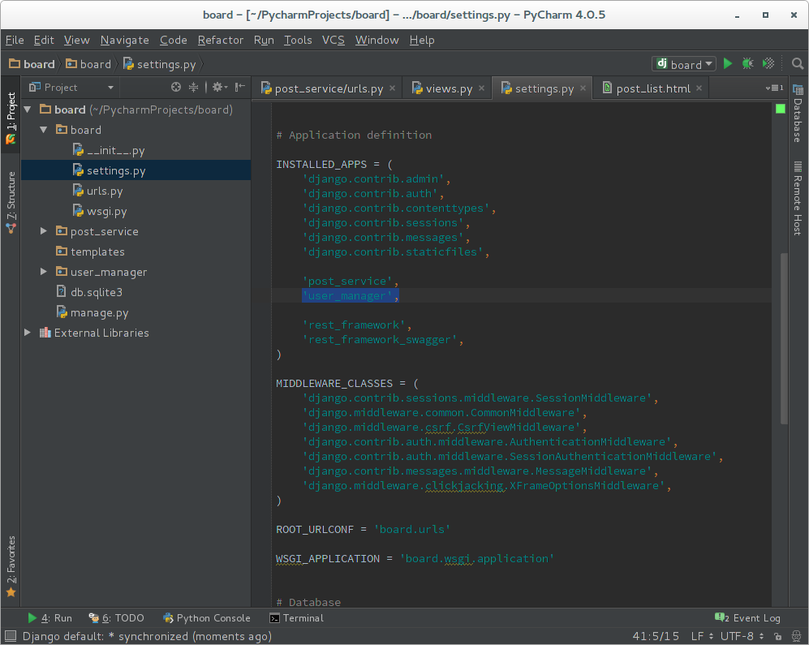The height and width of the screenshot is (645, 809).
Task: Open the Window menu
Action: pos(377,40)
